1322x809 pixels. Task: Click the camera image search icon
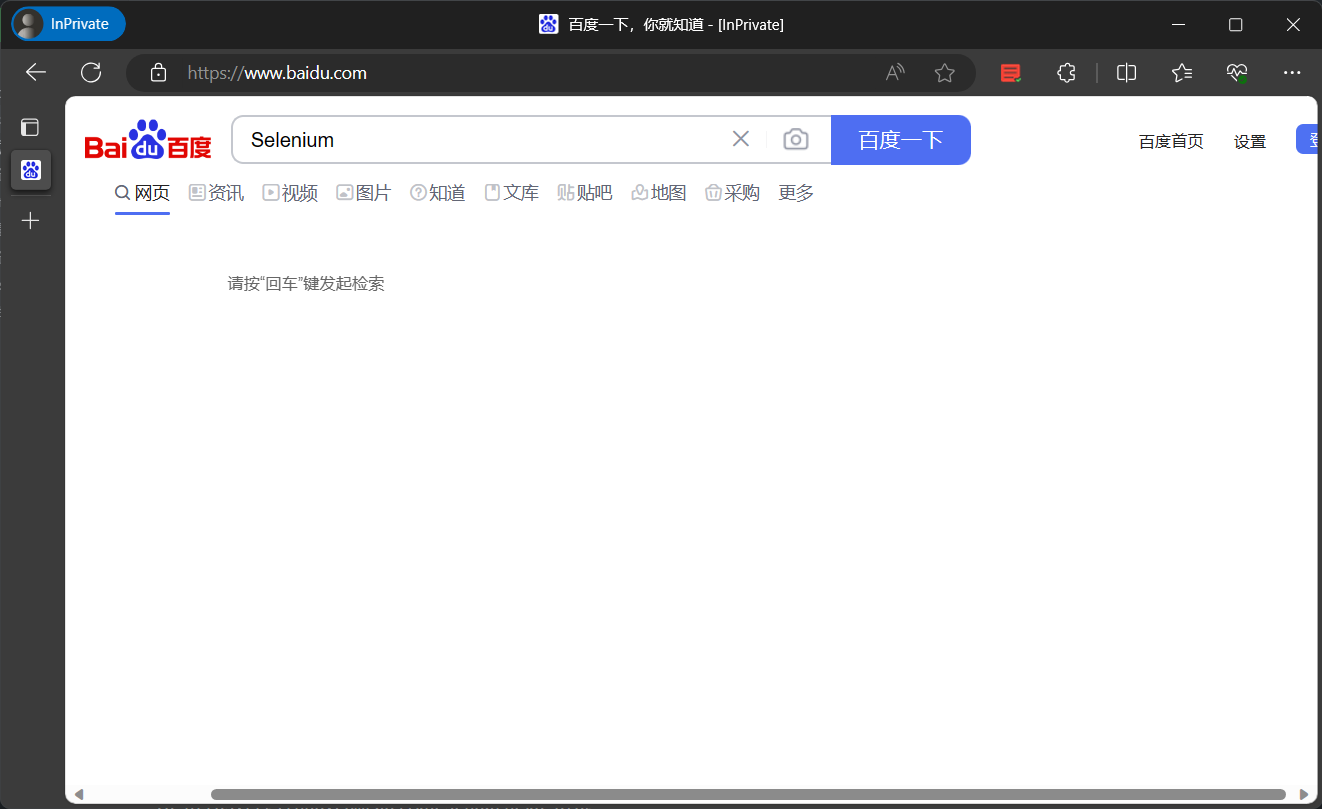pyautogui.click(x=795, y=139)
